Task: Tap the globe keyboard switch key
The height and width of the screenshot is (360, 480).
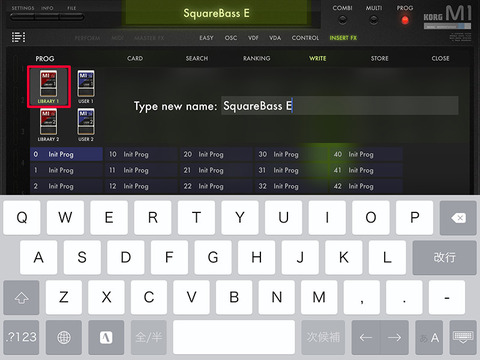Action: point(64,337)
